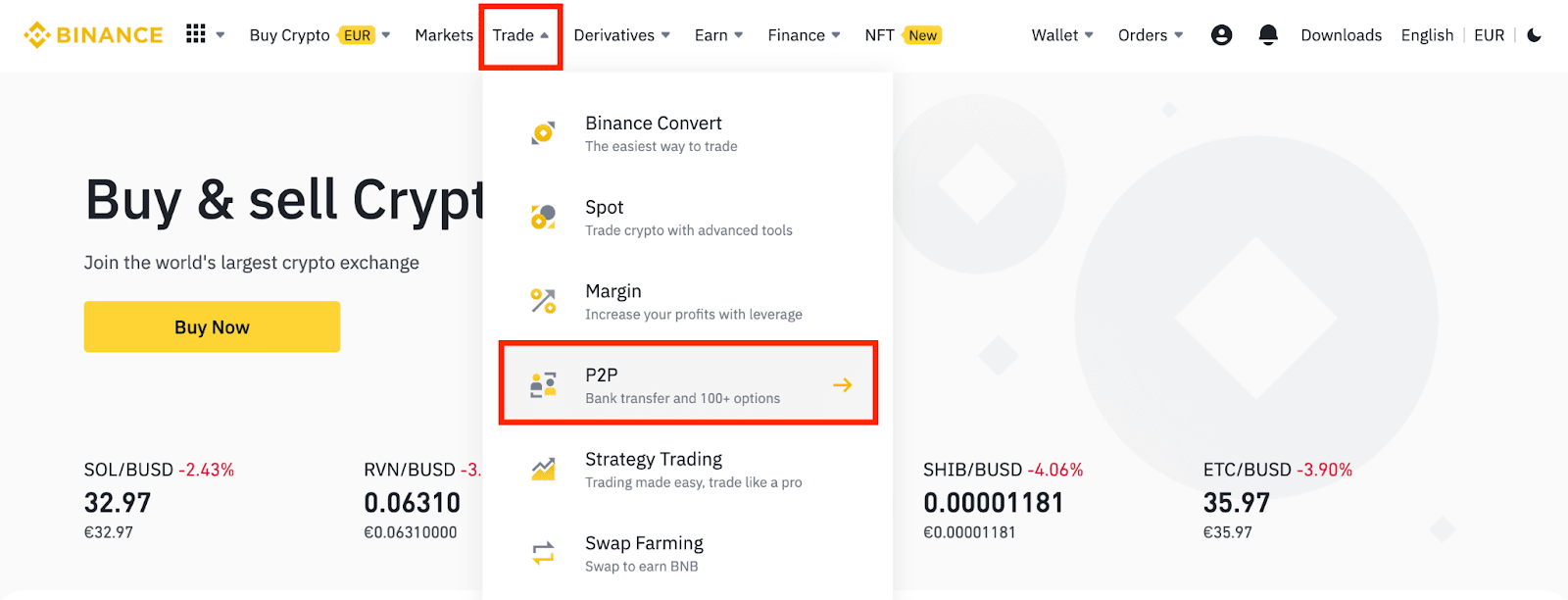Click the notification bell

[x=1267, y=33]
